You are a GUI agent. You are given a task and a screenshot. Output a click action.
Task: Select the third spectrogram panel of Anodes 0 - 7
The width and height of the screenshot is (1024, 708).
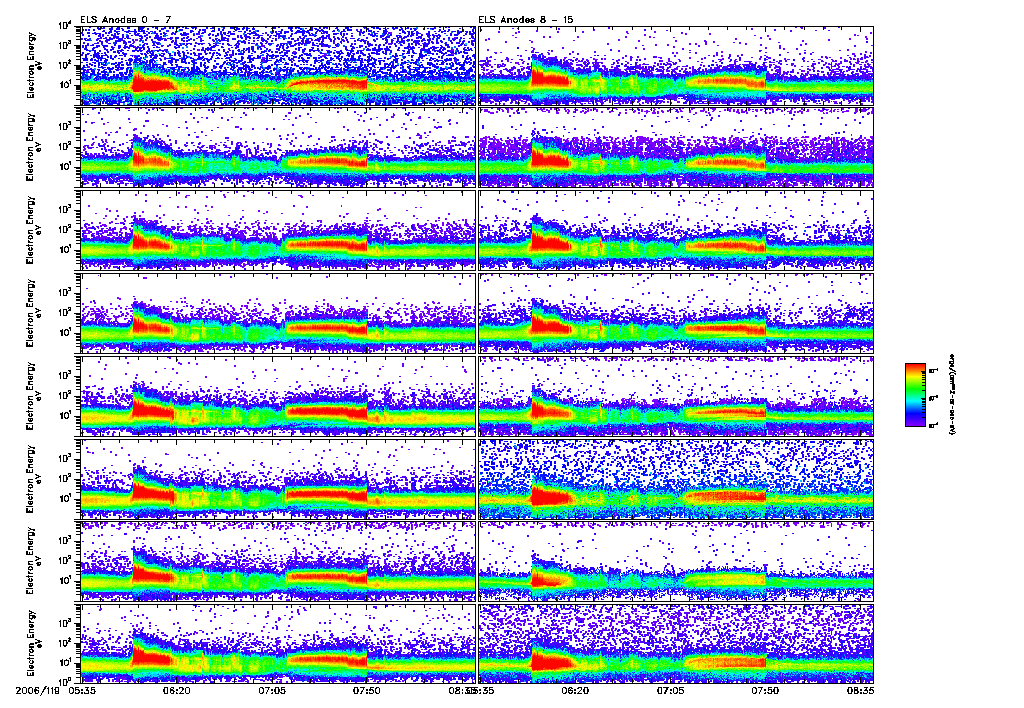[277, 230]
